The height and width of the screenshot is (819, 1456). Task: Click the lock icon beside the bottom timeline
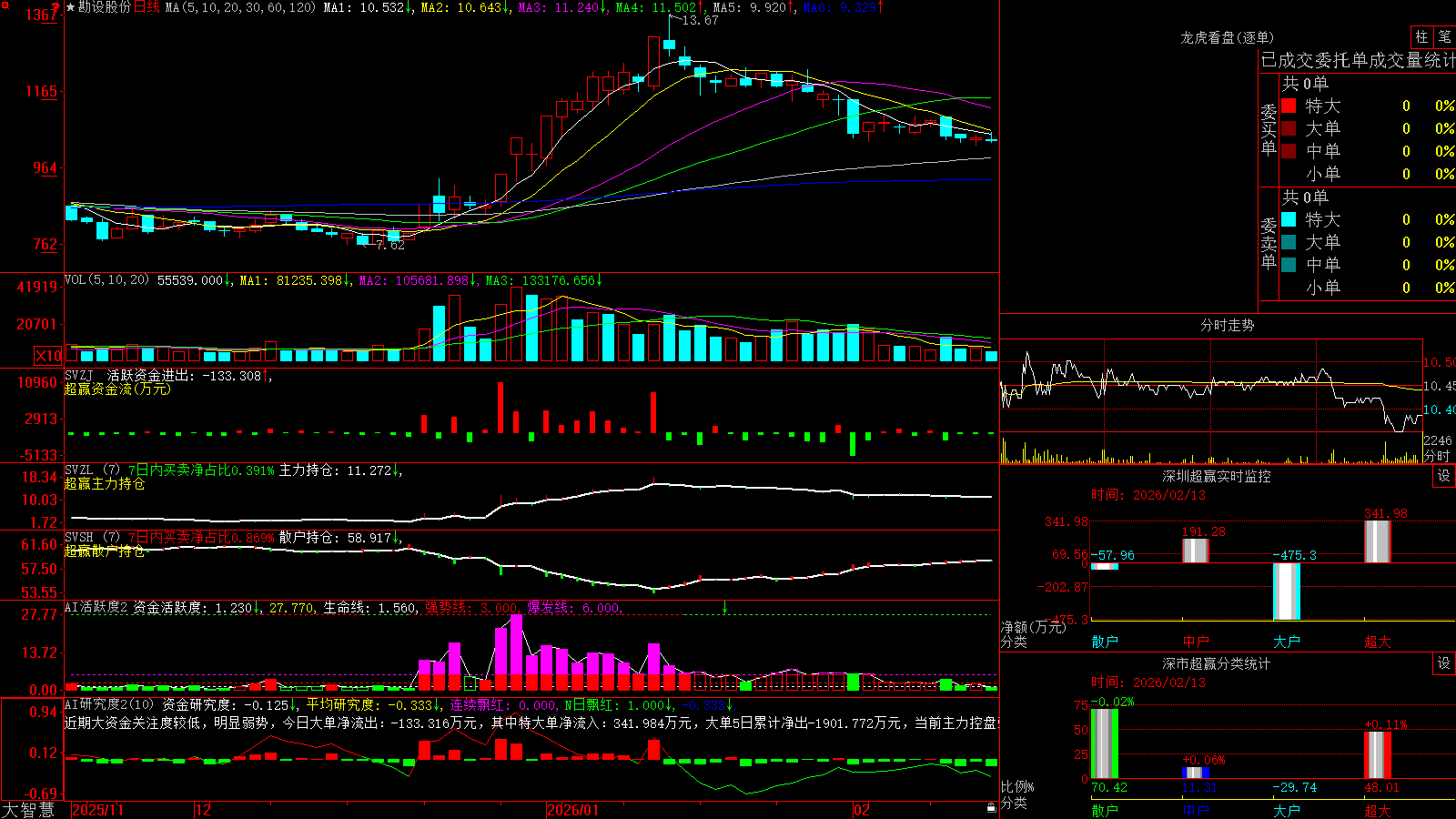pyautogui.click(x=991, y=808)
